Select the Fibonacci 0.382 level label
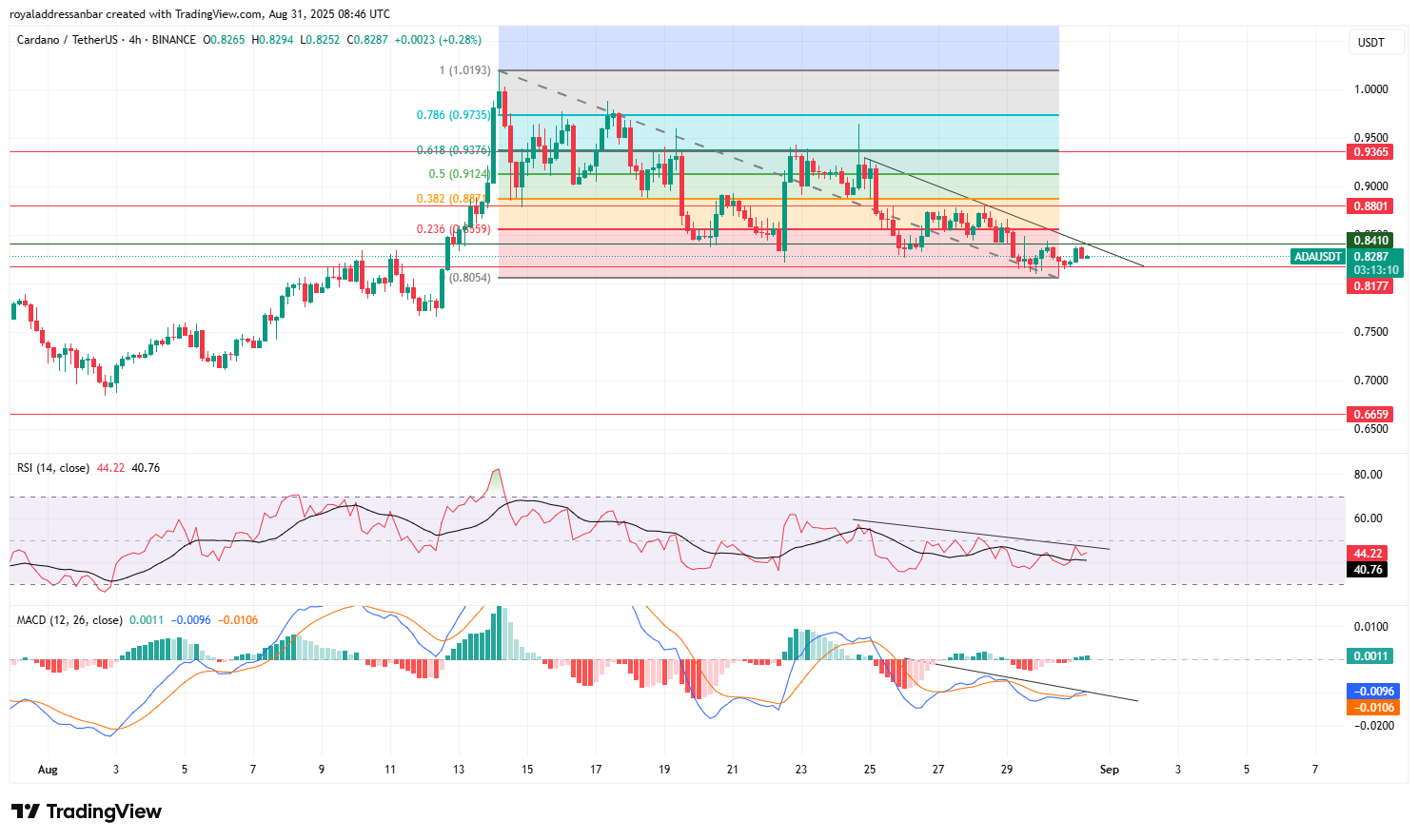 coord(453,199)
